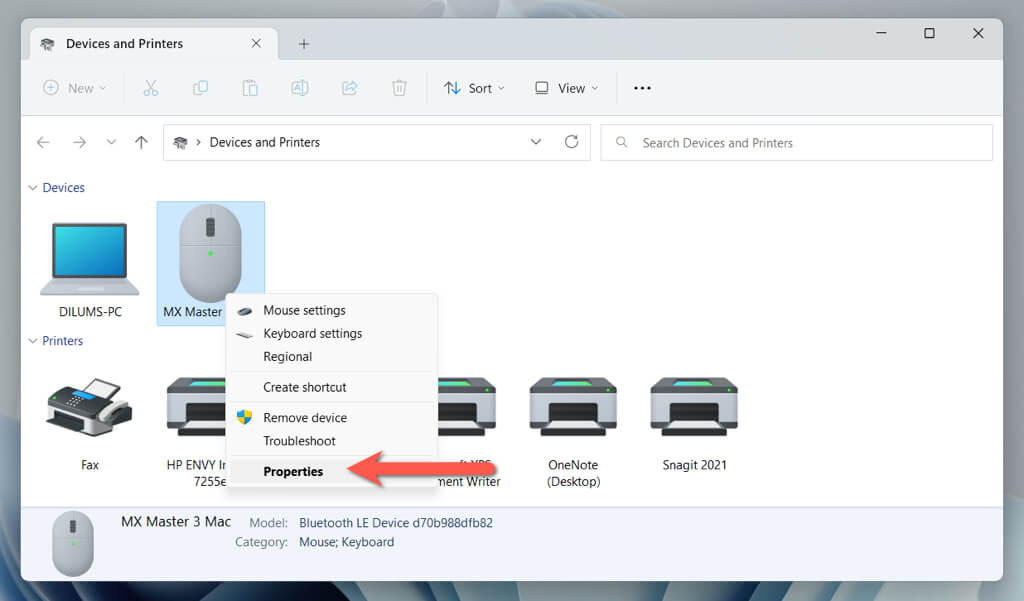1024x601 pixels.
Task: Expand the chevron before Devices and Printers path
Action: tap(198, 142)
